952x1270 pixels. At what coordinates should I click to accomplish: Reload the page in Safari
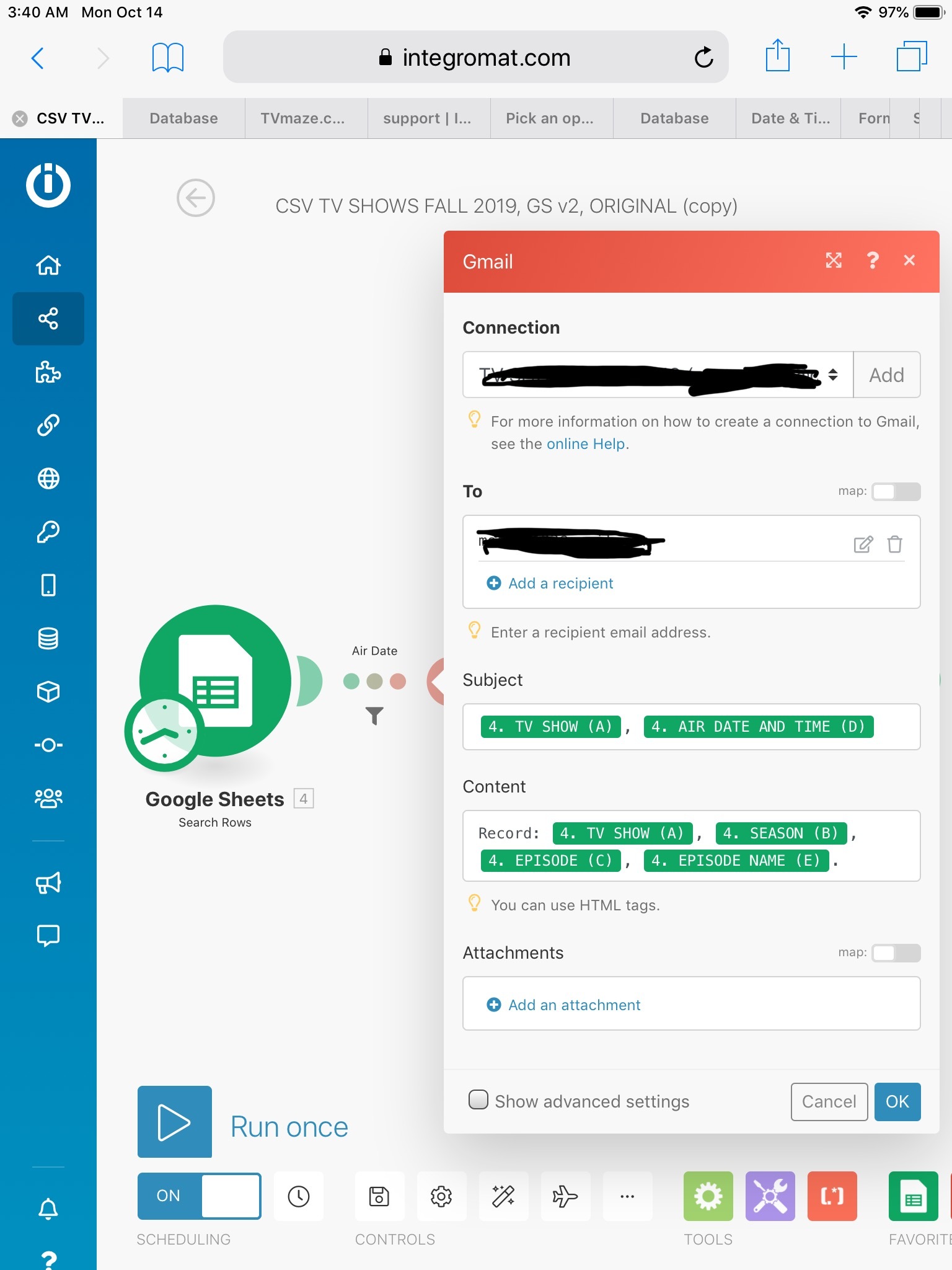tap(703, 57)
